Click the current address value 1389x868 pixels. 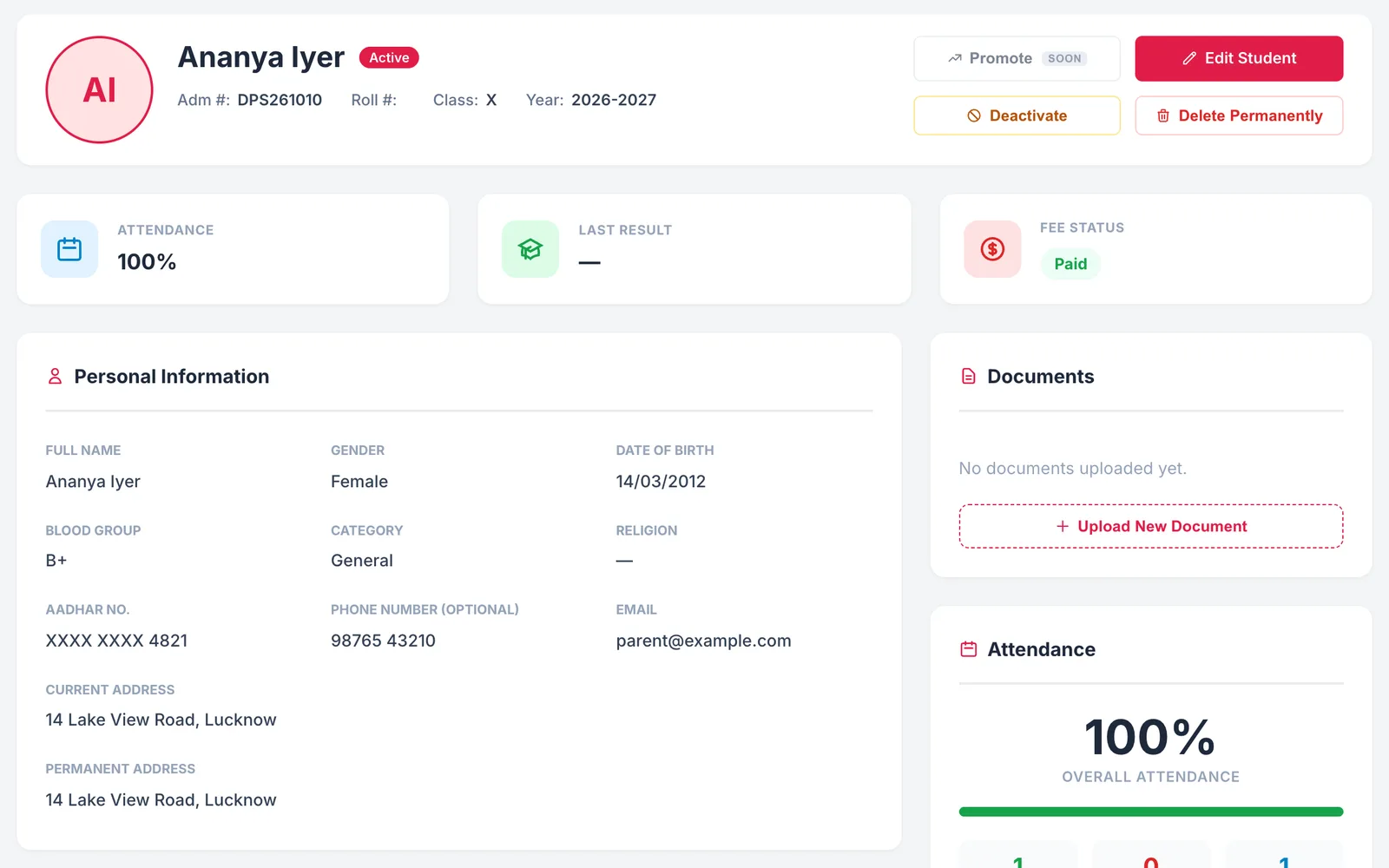(161, 720)
